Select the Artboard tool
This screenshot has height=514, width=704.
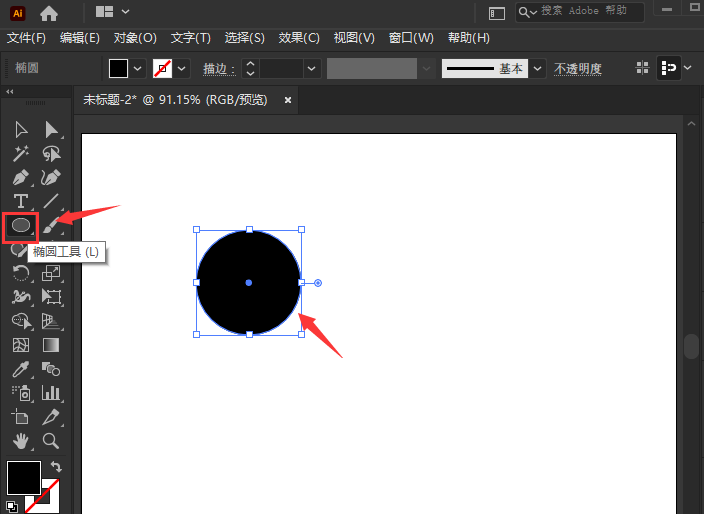pyautogui.click(x=21, y=417)
